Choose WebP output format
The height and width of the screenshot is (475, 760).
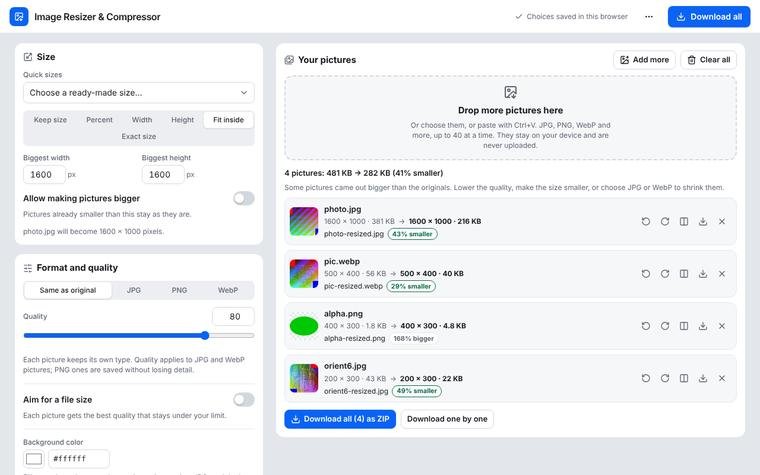[228, 290]
